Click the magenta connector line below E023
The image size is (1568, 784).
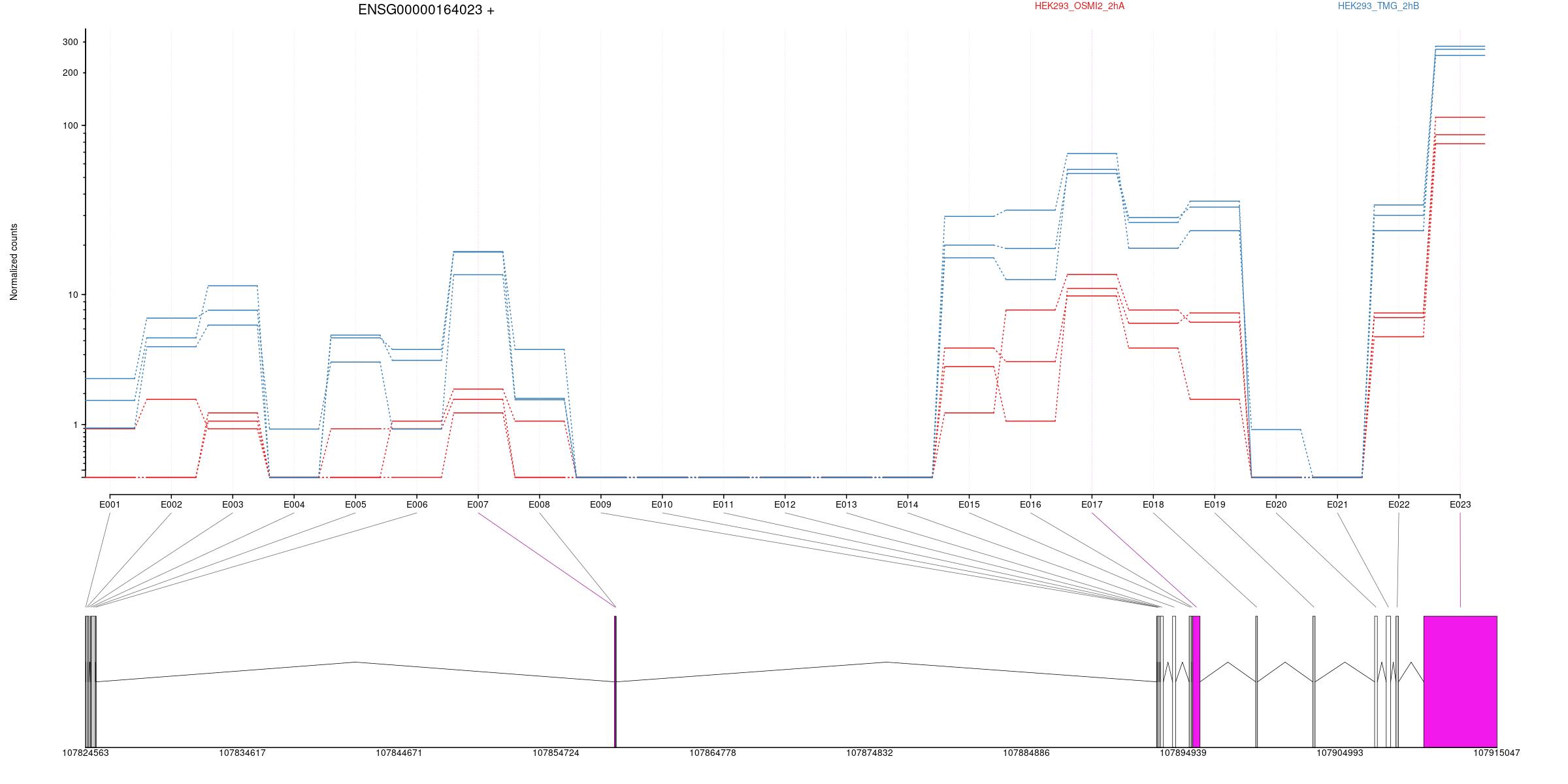[x=1460, y=560]
